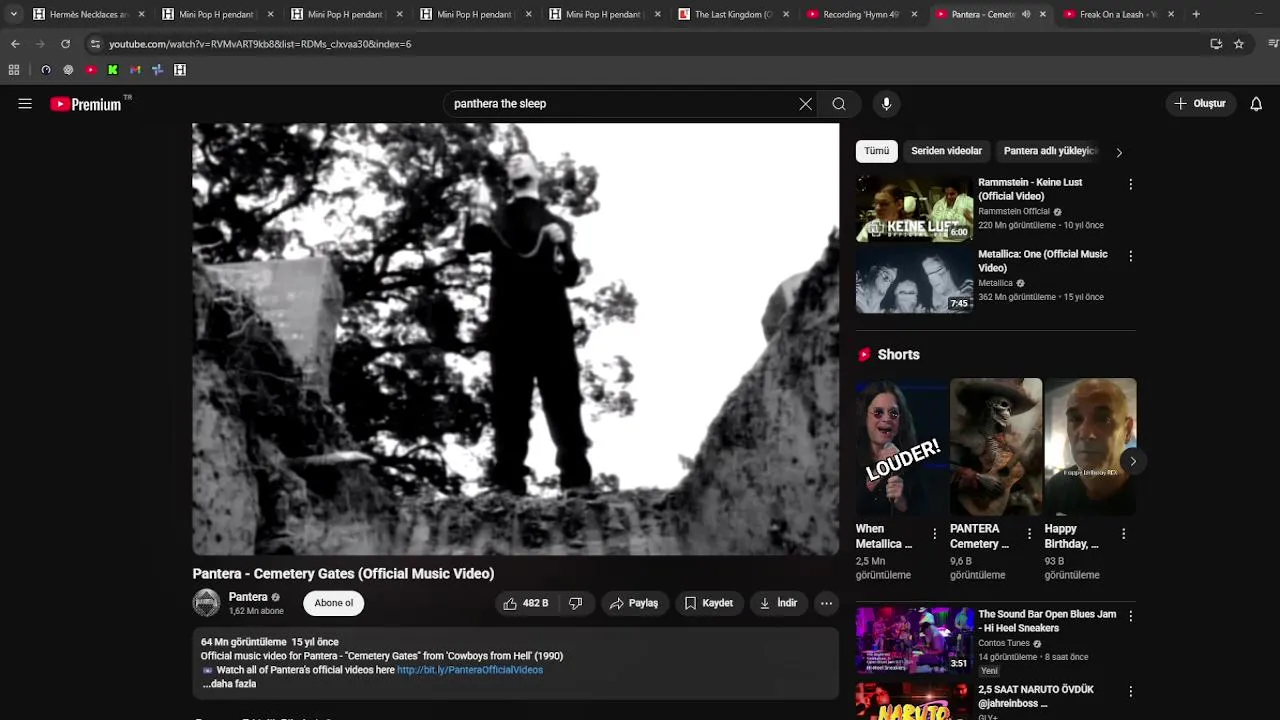Click the Abone ol subscribe button

[334, 603]
